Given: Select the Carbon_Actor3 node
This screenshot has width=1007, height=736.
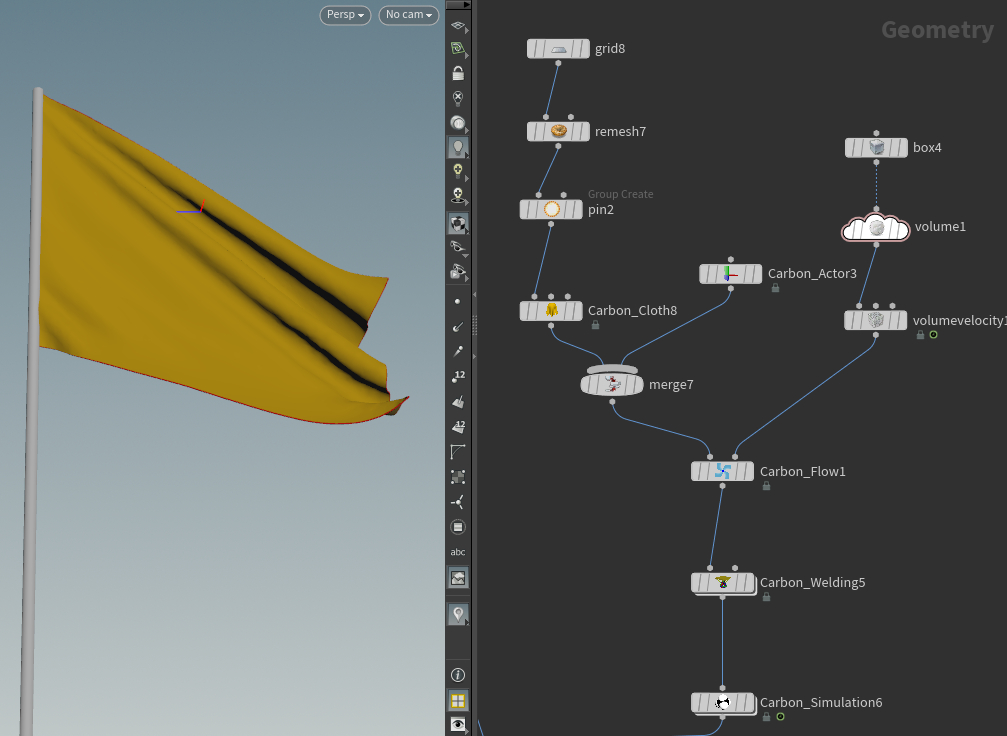Looking at the screenshot, I should coord(730,274).
